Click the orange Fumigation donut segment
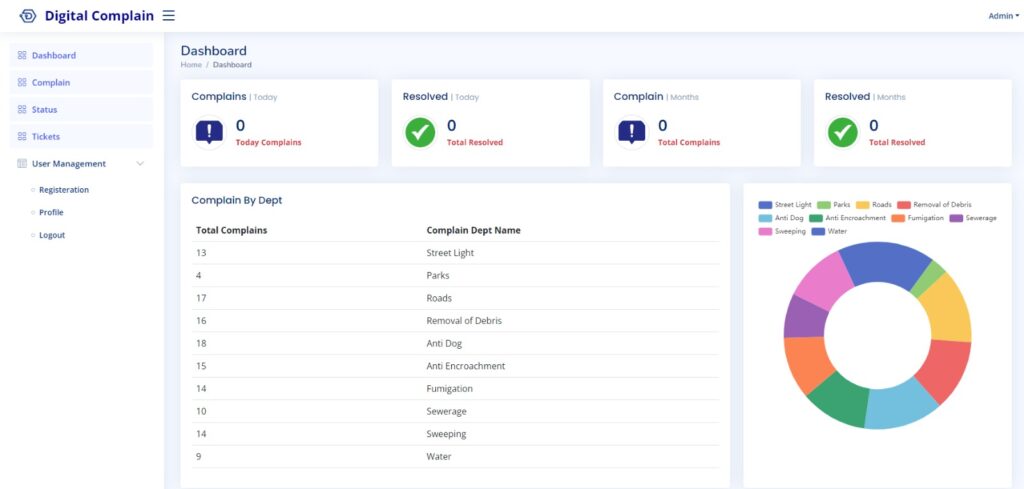 coord(808,362)
